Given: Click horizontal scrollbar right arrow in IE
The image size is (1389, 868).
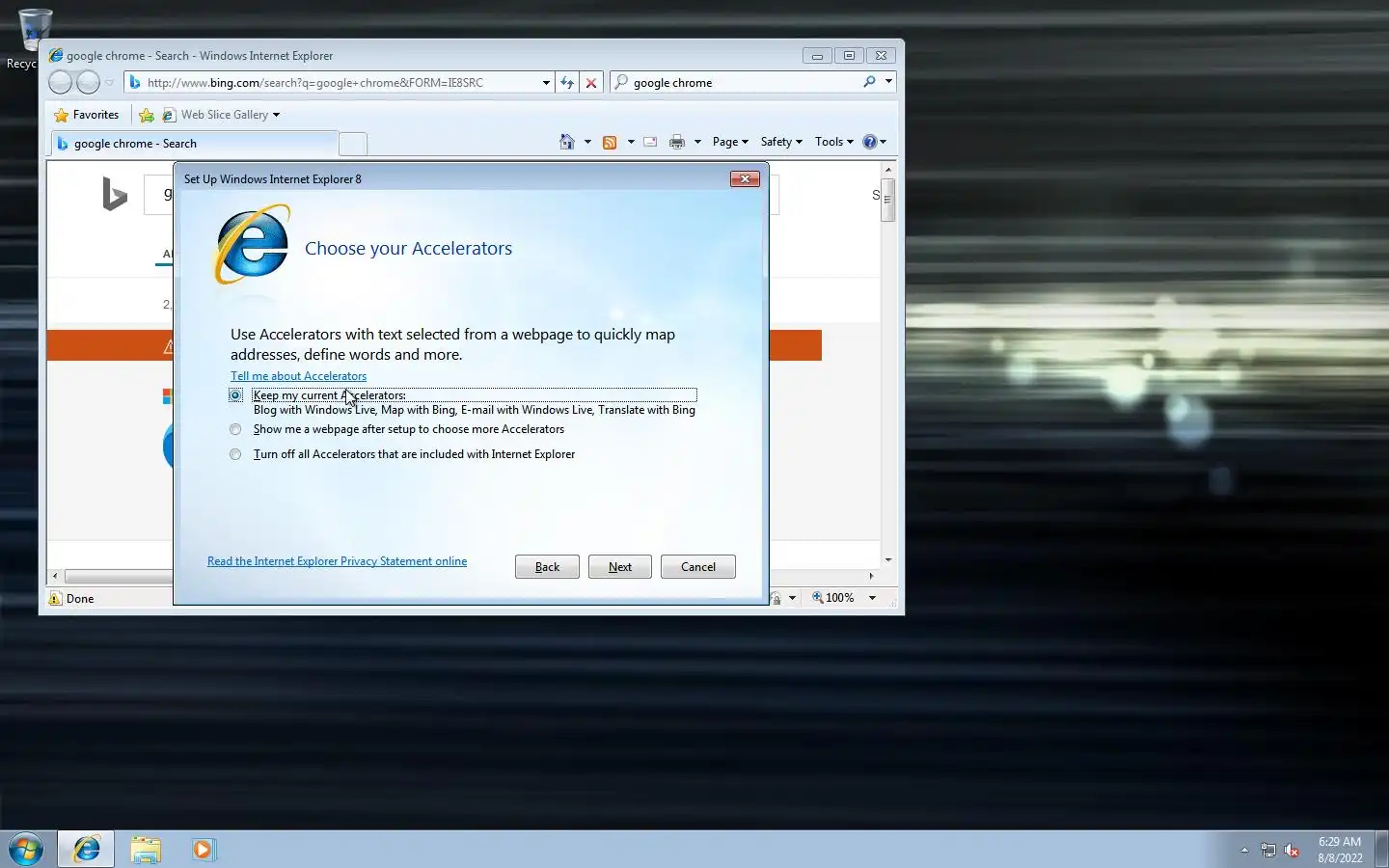Looking at the screenshot, I should [871, 576].
